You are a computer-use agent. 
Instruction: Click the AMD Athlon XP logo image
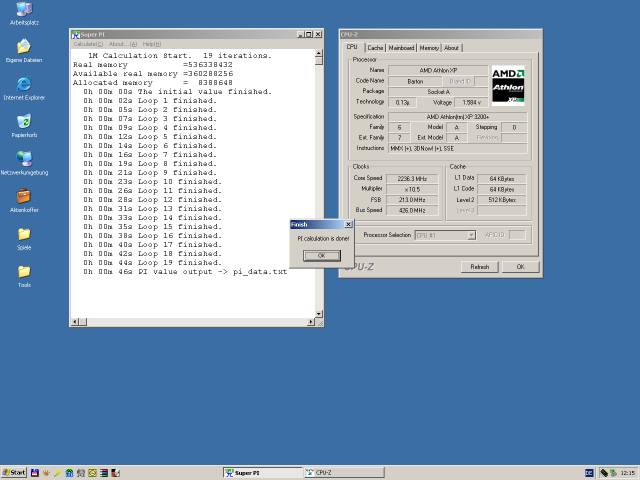pyautogui.click(x=508, y=86)
